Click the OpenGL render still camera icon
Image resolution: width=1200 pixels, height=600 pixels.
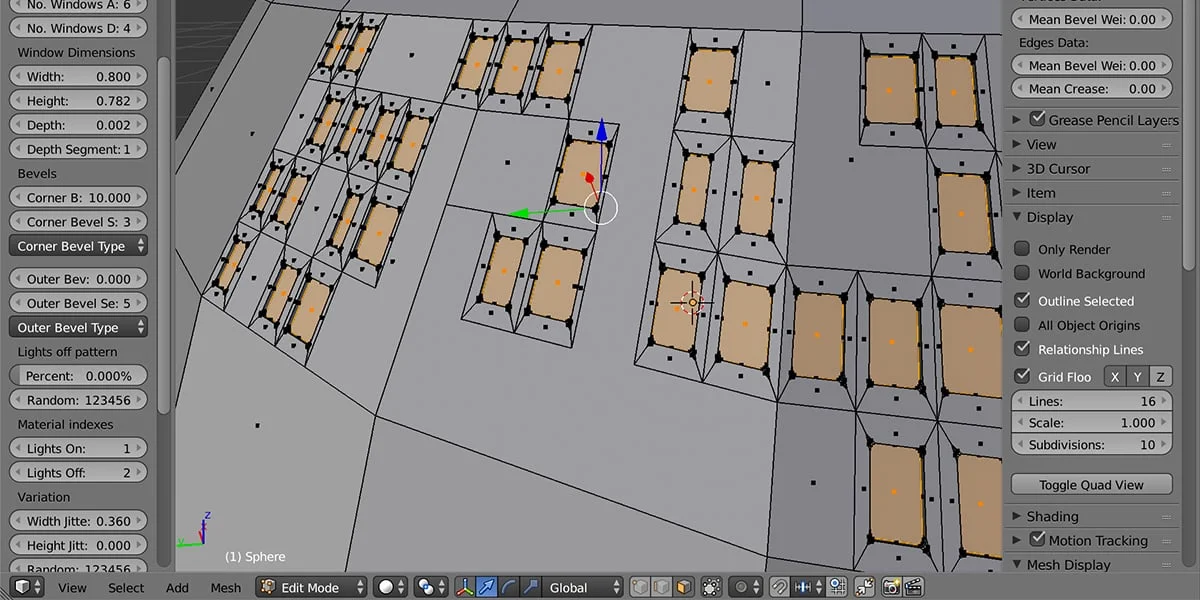click(x=891, y=587)
